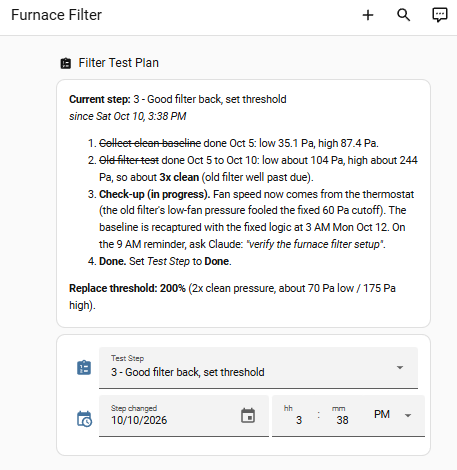Click the minutes field showing 38
Image resolution: width=457 pixels, height=470 pixels.
[x=342, y=420]
